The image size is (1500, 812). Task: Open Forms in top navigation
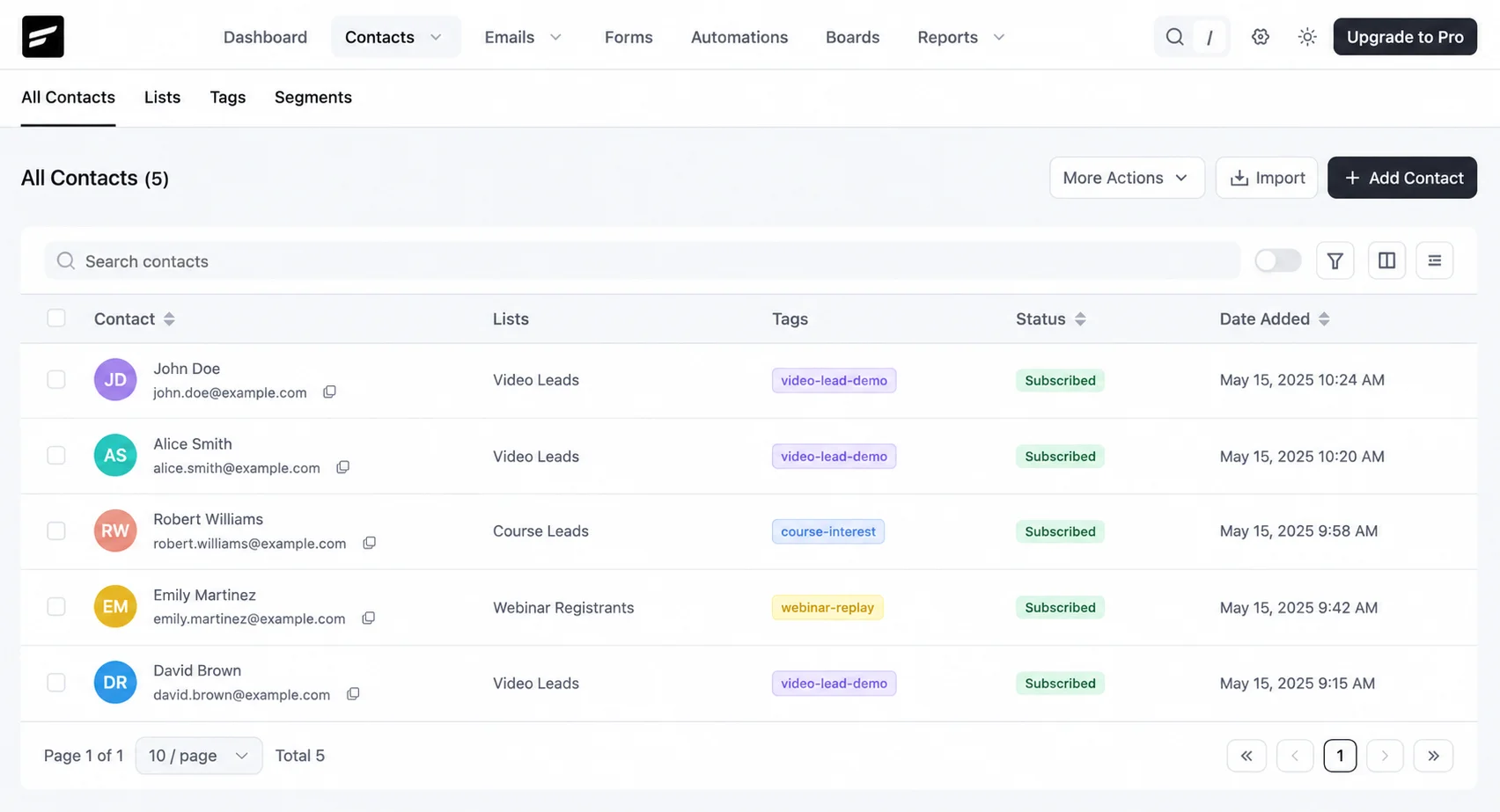(x=629, y=37)
